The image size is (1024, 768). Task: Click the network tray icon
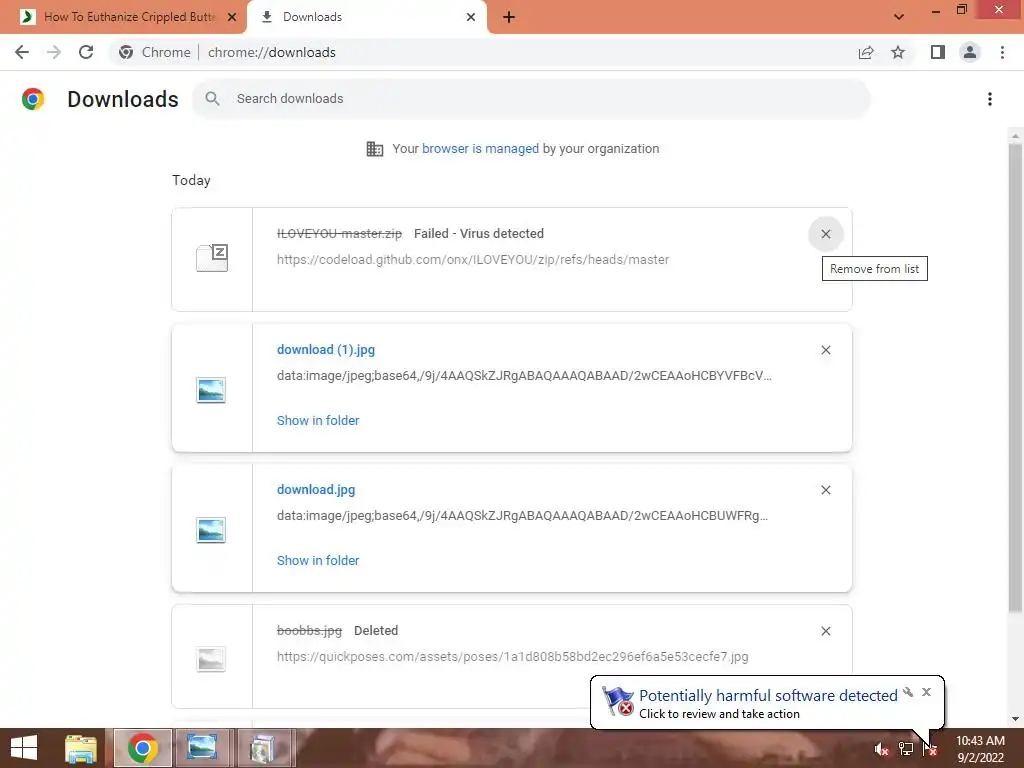coord(906,749)
